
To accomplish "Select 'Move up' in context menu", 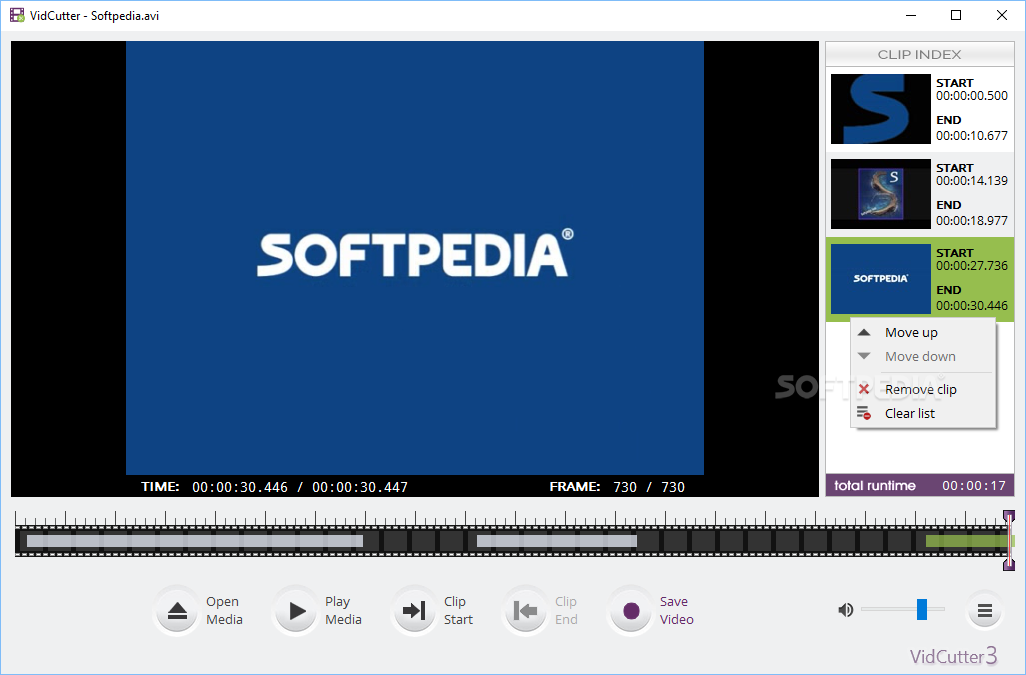I will click(x=923, y=332).
